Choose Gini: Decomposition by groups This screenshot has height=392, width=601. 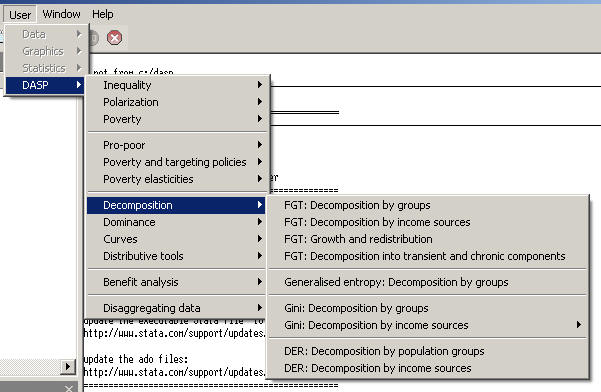[x=428, y=308]
